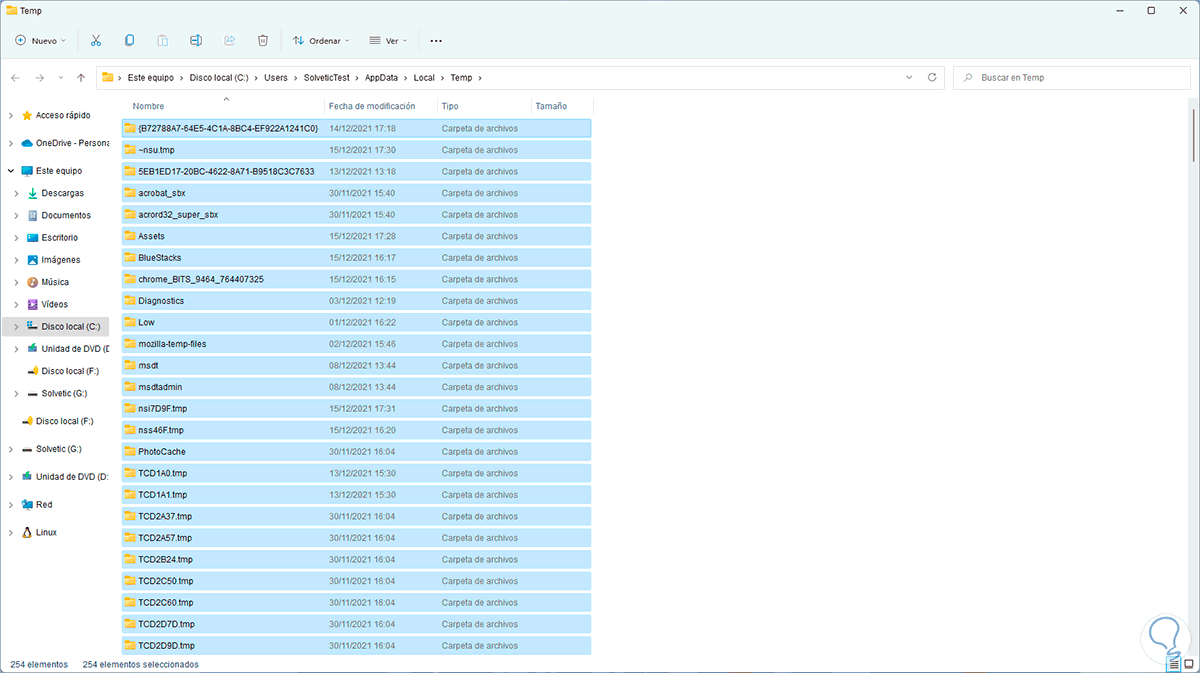Click the Buscar en Temp search field
Image resolution: width=1200 pixels, height=673 pixels.
(x=1070, y=77)
